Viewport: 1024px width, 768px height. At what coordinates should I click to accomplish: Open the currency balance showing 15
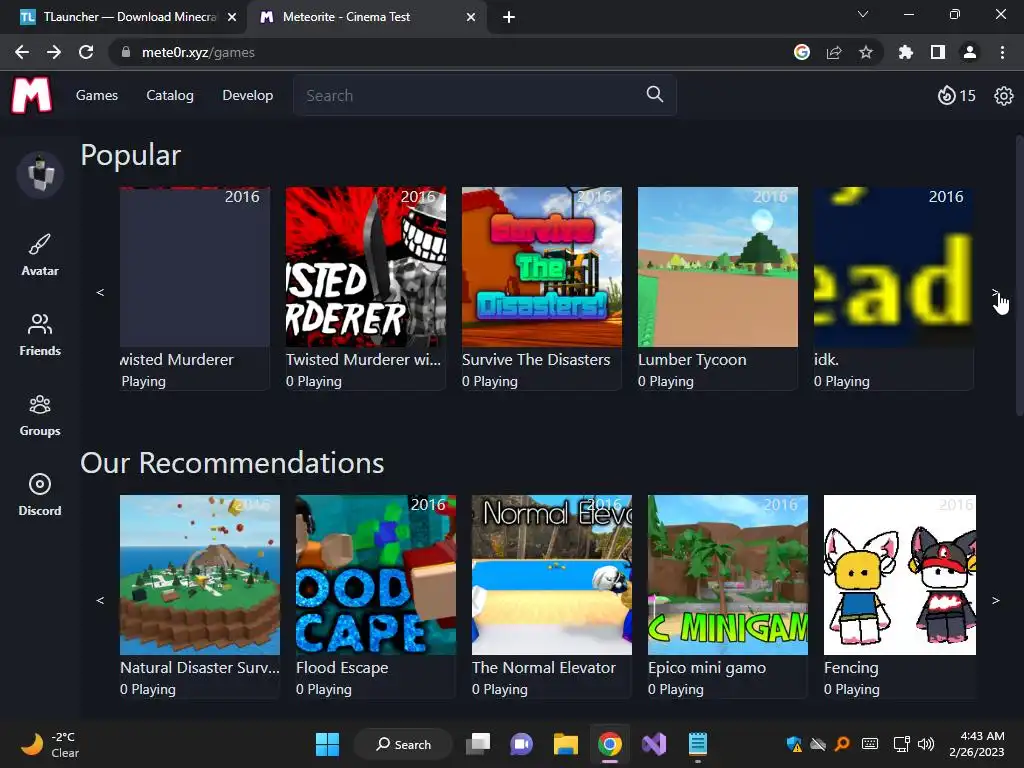click(956, 95)
